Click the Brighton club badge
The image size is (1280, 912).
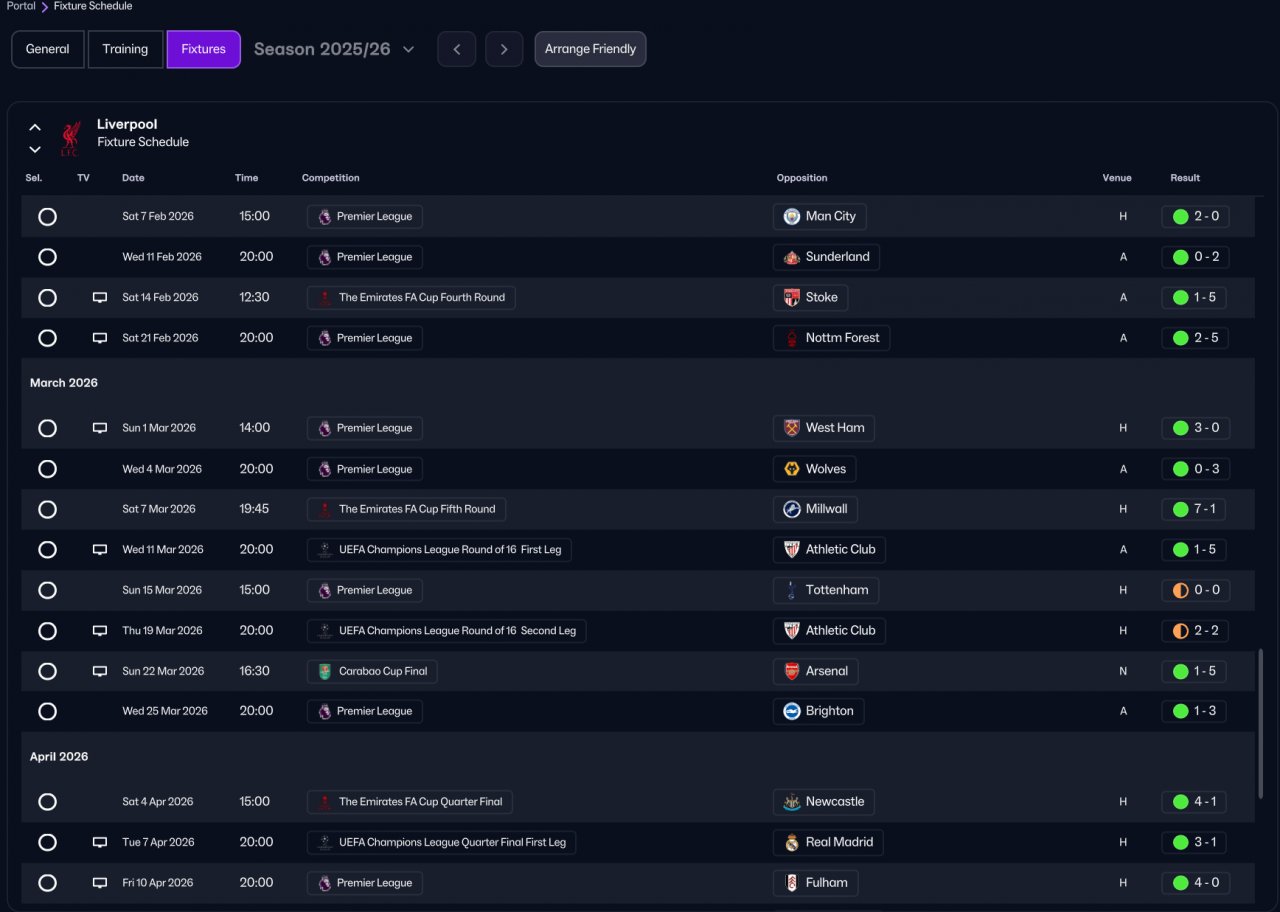point(792,711)
